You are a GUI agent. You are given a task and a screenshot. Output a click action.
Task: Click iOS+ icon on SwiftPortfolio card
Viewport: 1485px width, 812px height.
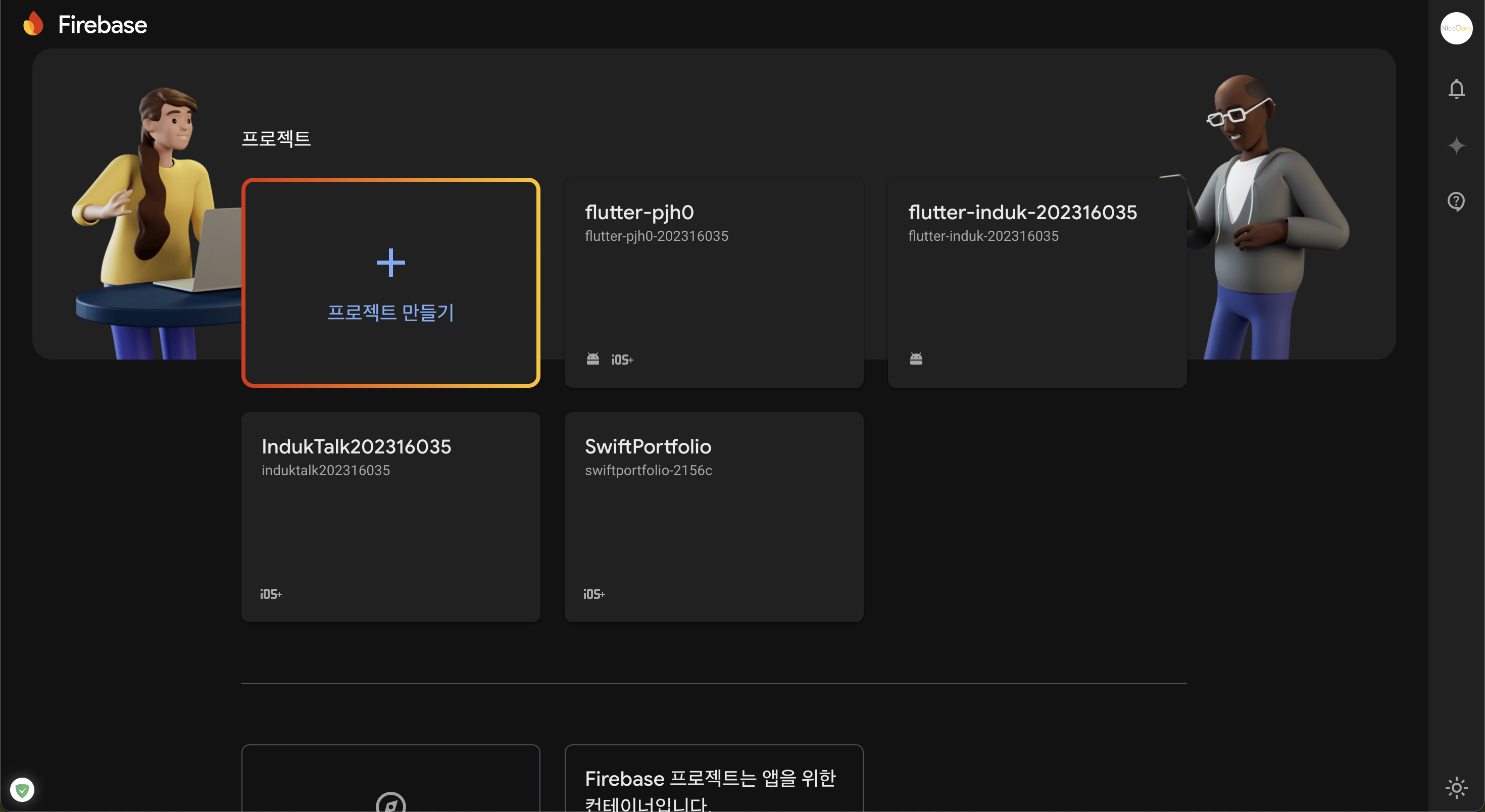tap(594, 593)
